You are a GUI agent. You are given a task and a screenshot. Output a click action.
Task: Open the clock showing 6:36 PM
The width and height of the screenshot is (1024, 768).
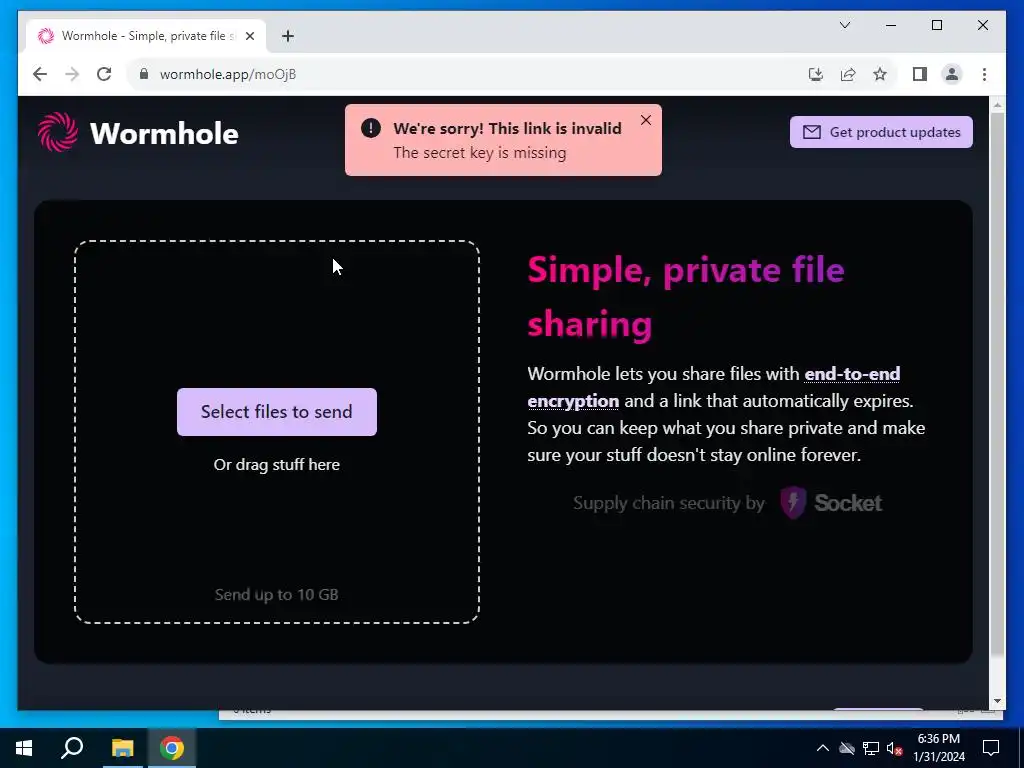click(x=939, y=748)
